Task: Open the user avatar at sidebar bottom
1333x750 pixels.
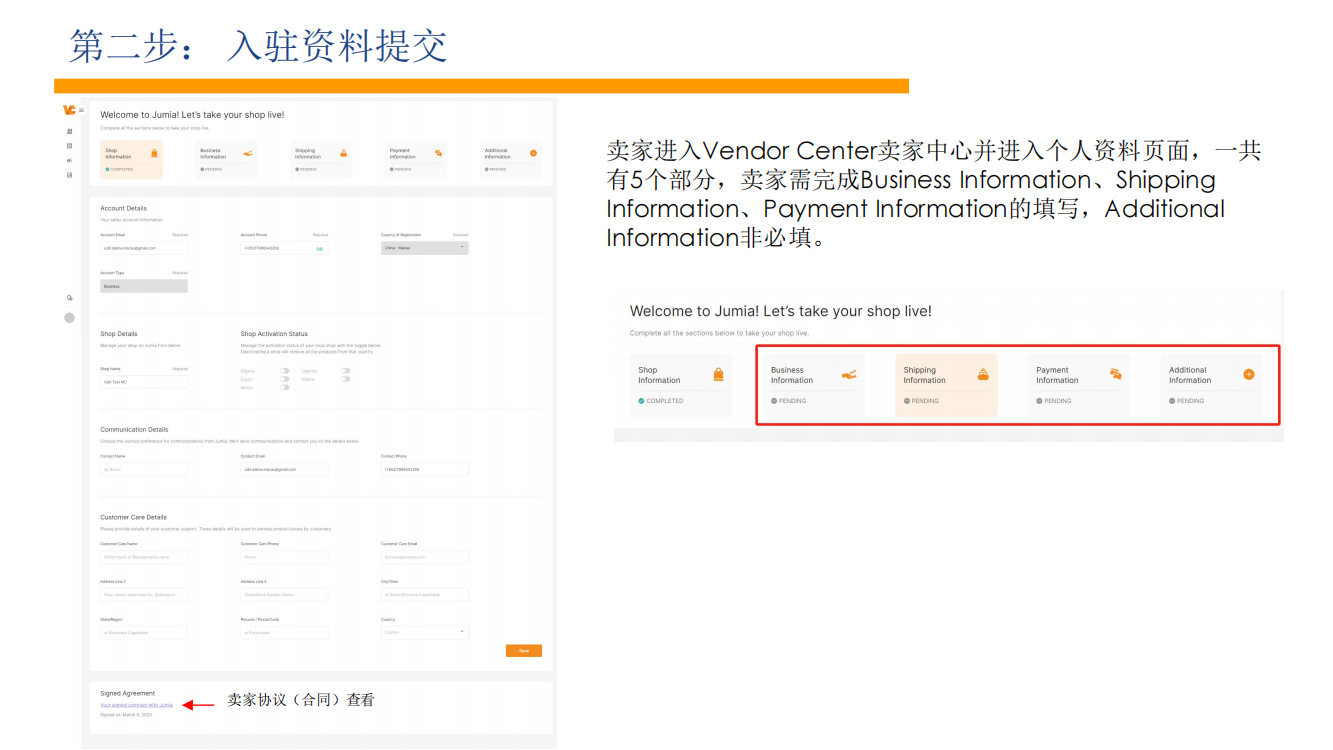Action: click(68, 318)
